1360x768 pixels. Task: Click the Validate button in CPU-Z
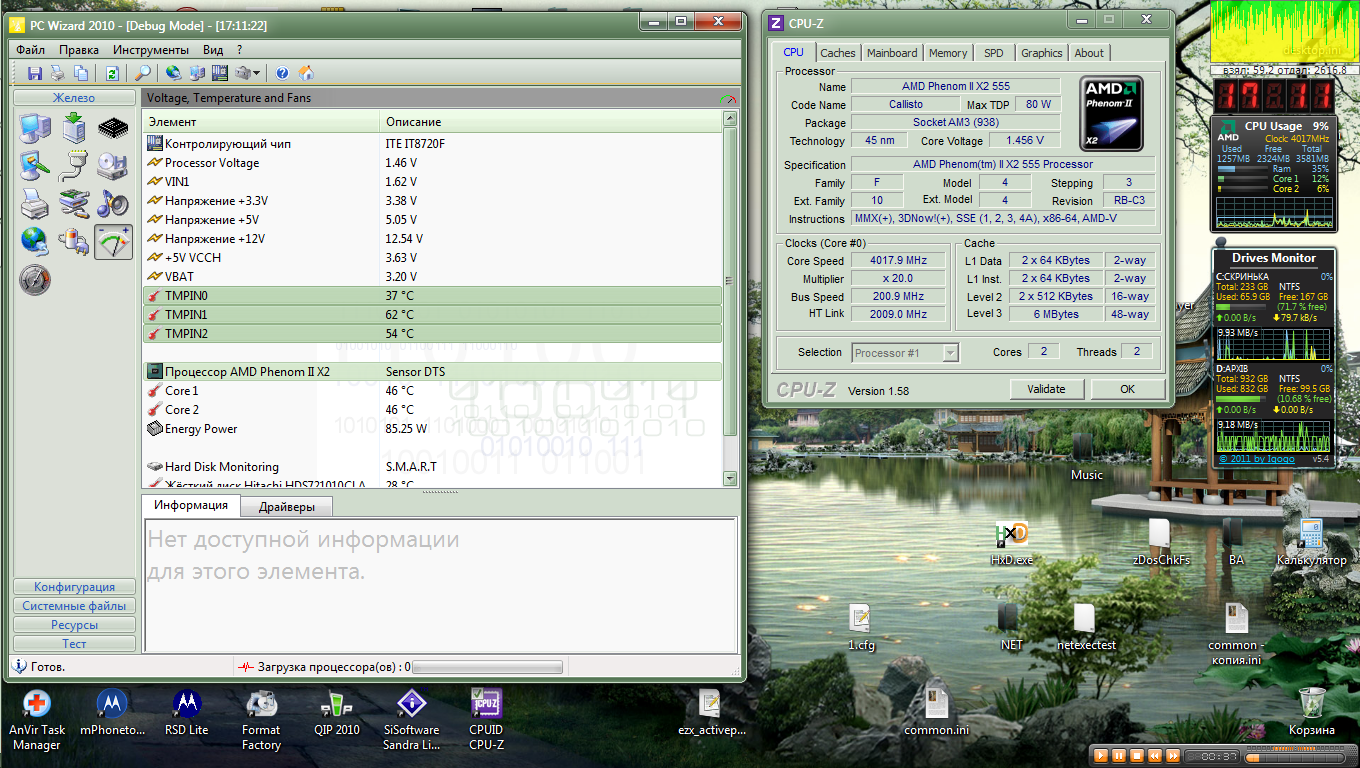[1047, 389]
